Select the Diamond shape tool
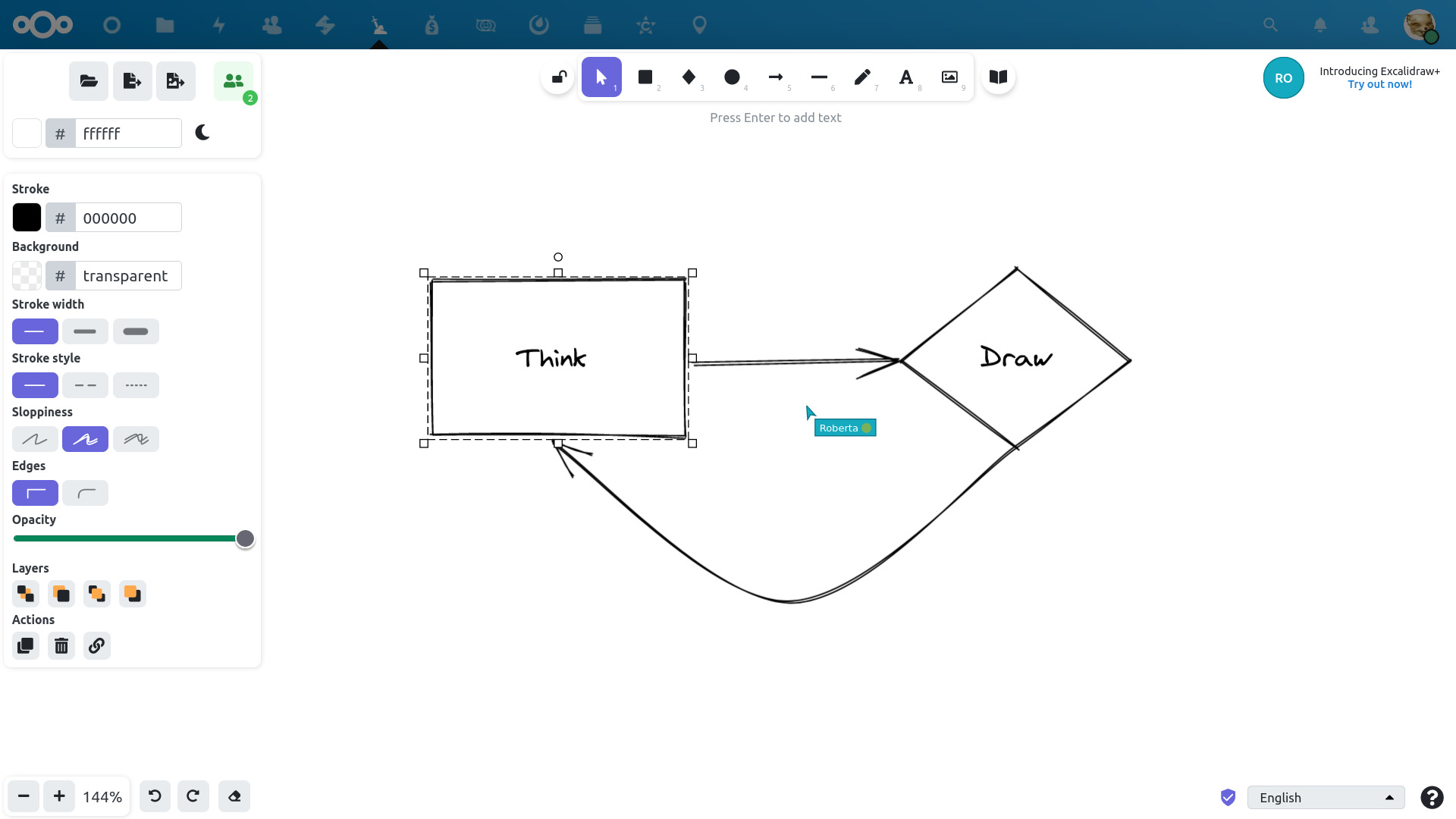 (x=689, y=77)
